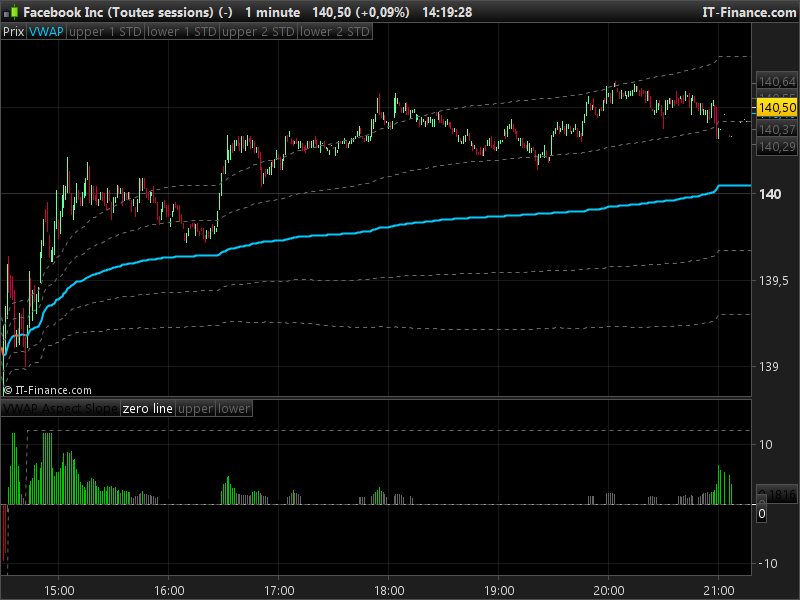The image size is (800, 600).
Task: Click the 139 price axis level
Action: pos(768,366)
